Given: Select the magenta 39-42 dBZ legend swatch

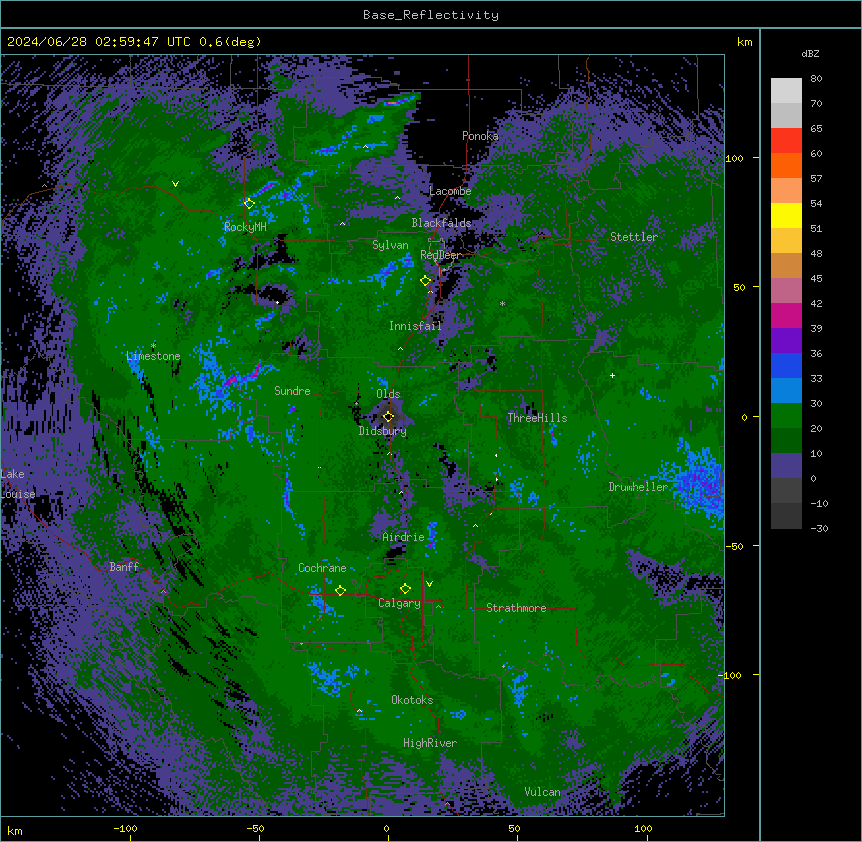Looking at the screenshot, I should 786,315.
